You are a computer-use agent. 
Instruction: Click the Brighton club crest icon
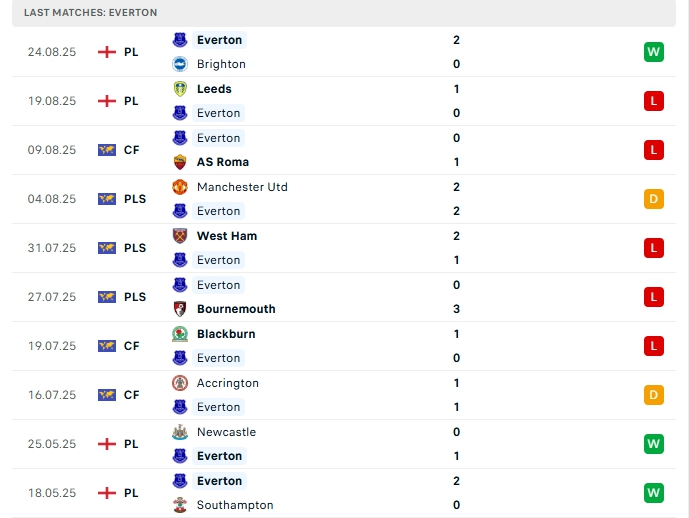(x=180, y=64)
